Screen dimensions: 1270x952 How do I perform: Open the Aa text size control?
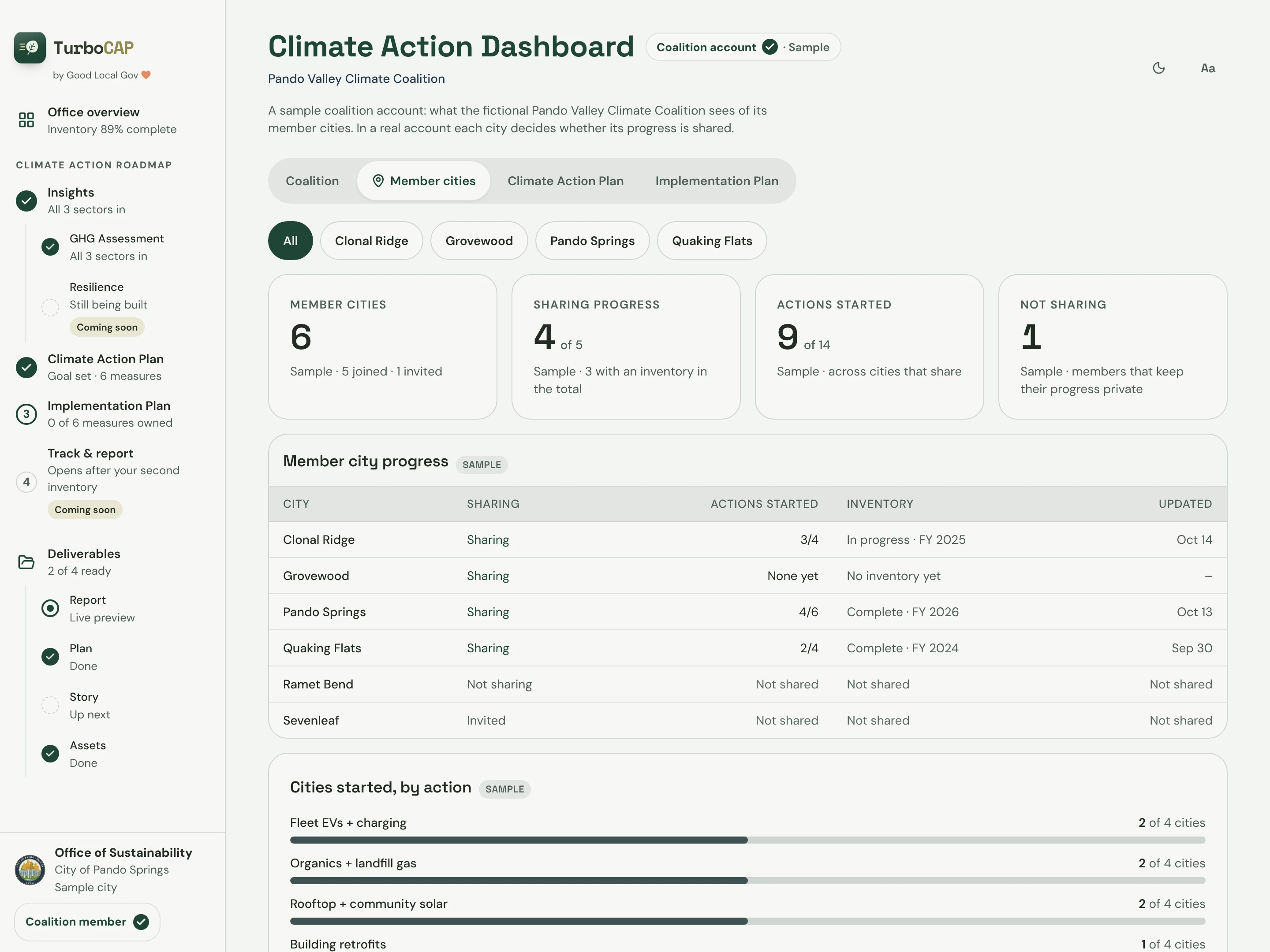pyautogui.click(x=1207, y=68)
